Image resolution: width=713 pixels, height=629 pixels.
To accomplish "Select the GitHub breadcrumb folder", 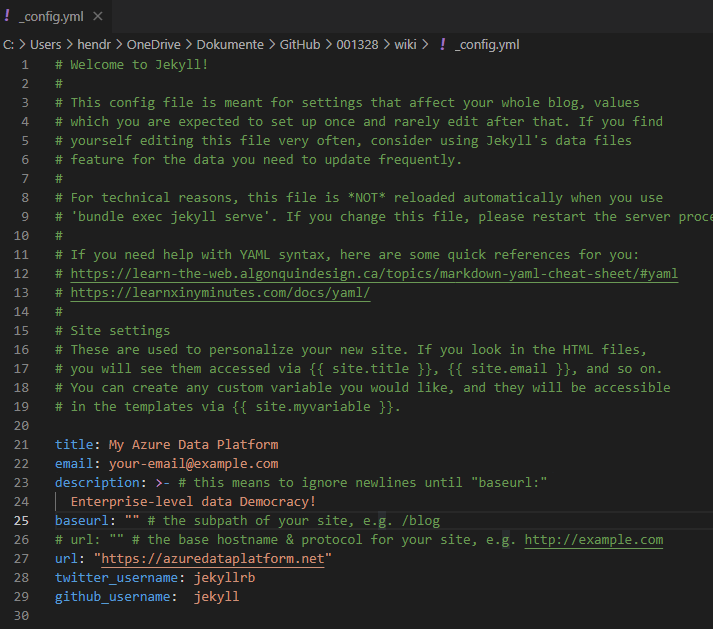I will pos(298,44).
